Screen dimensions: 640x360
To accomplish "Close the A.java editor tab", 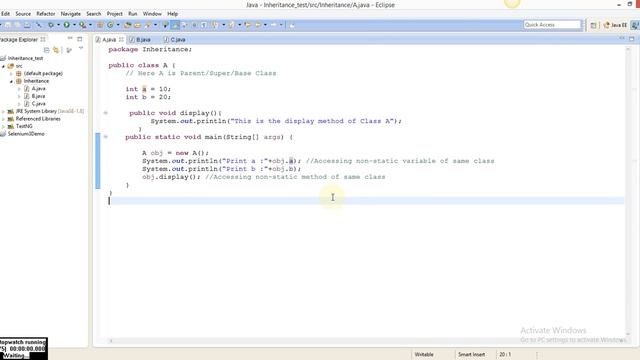I will (121, 40).
